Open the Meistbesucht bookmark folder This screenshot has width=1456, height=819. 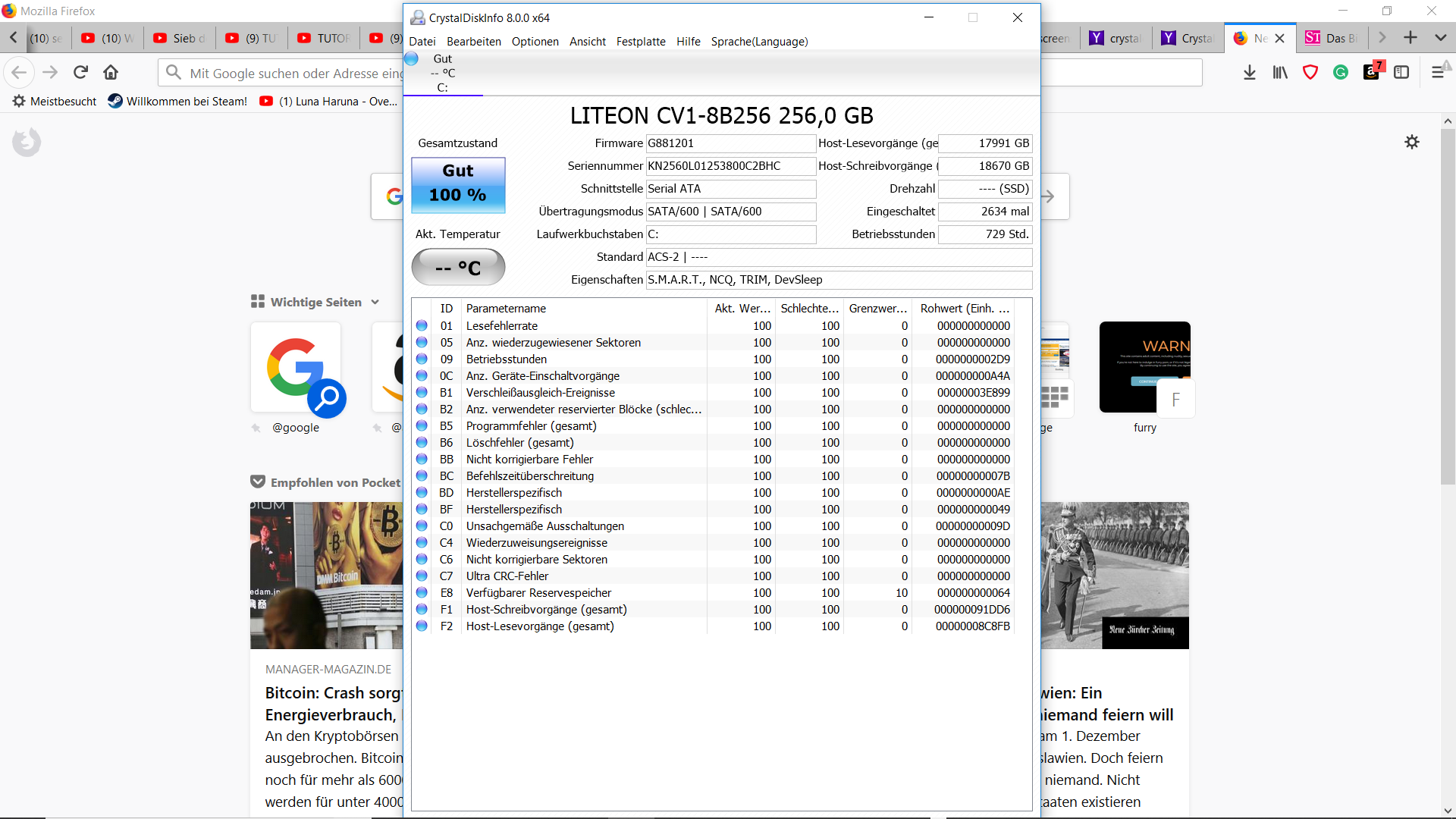pos(55,102)
